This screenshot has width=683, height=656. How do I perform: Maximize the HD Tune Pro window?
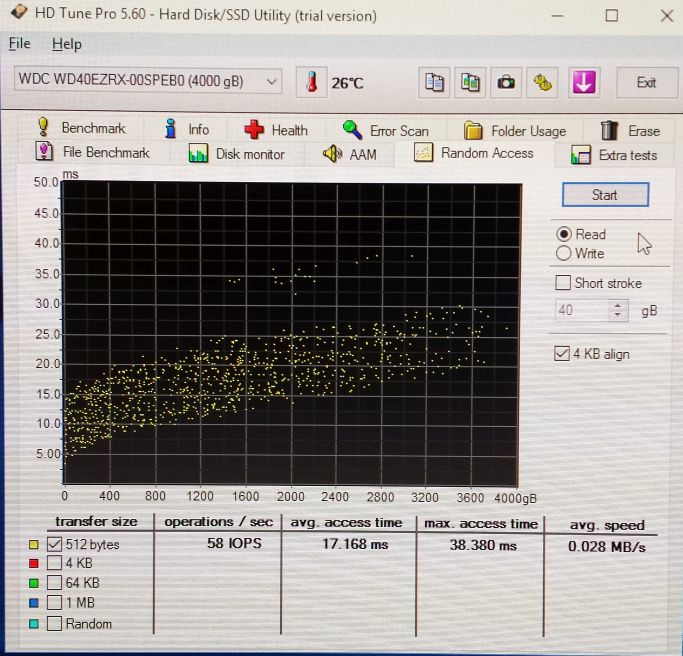(x=612, y=16)
